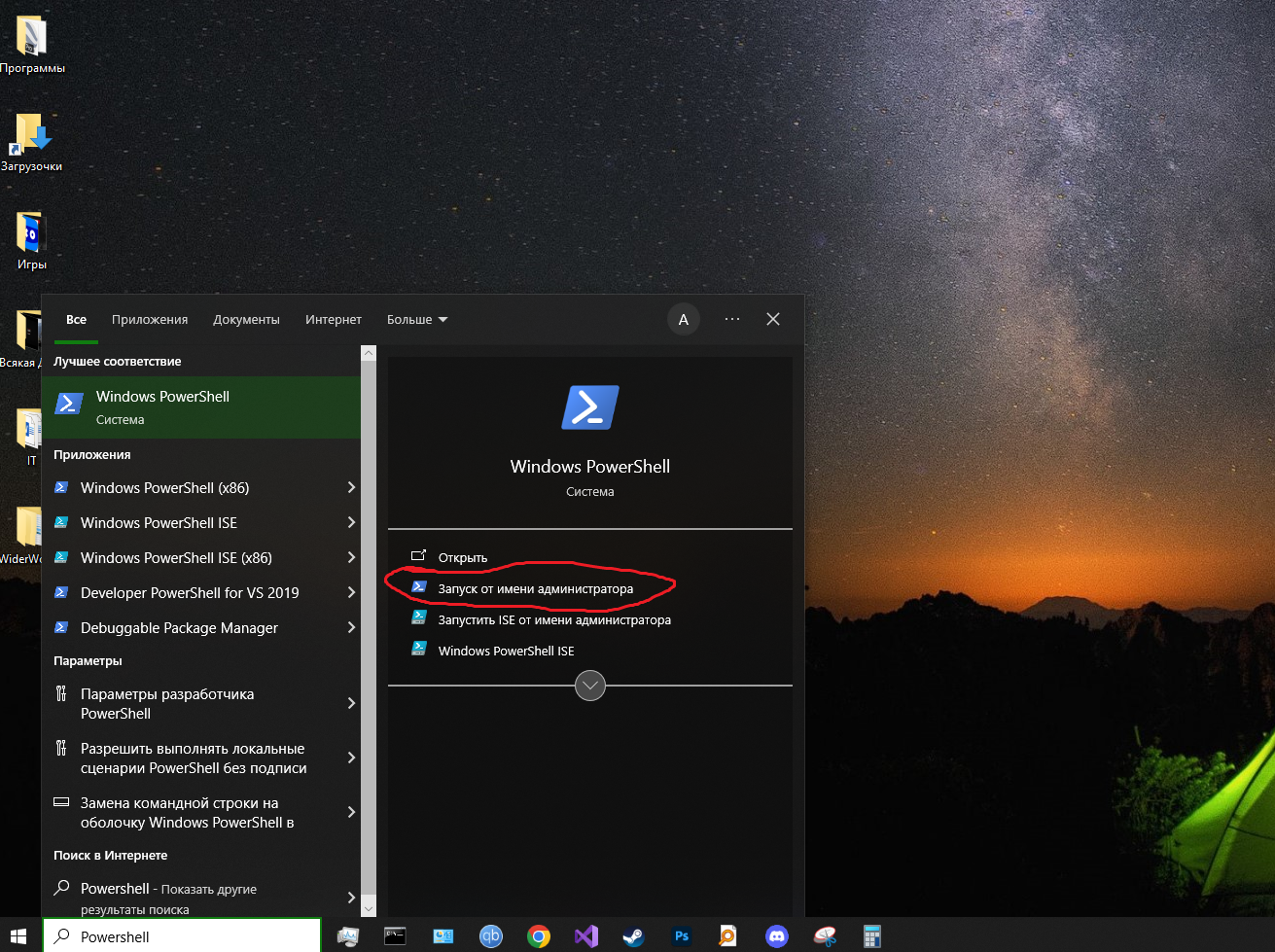Choose Запустить ISE от имени администратора
This screenshot has width=1275, height=952.
pos(590,619)
